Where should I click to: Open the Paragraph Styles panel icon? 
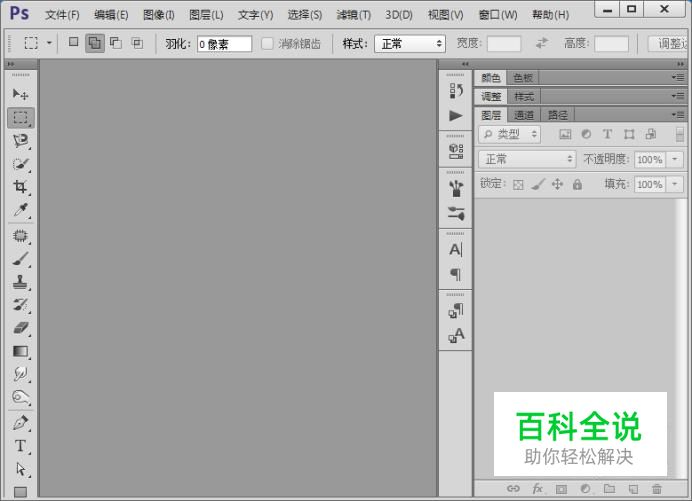tap(455, 310)
